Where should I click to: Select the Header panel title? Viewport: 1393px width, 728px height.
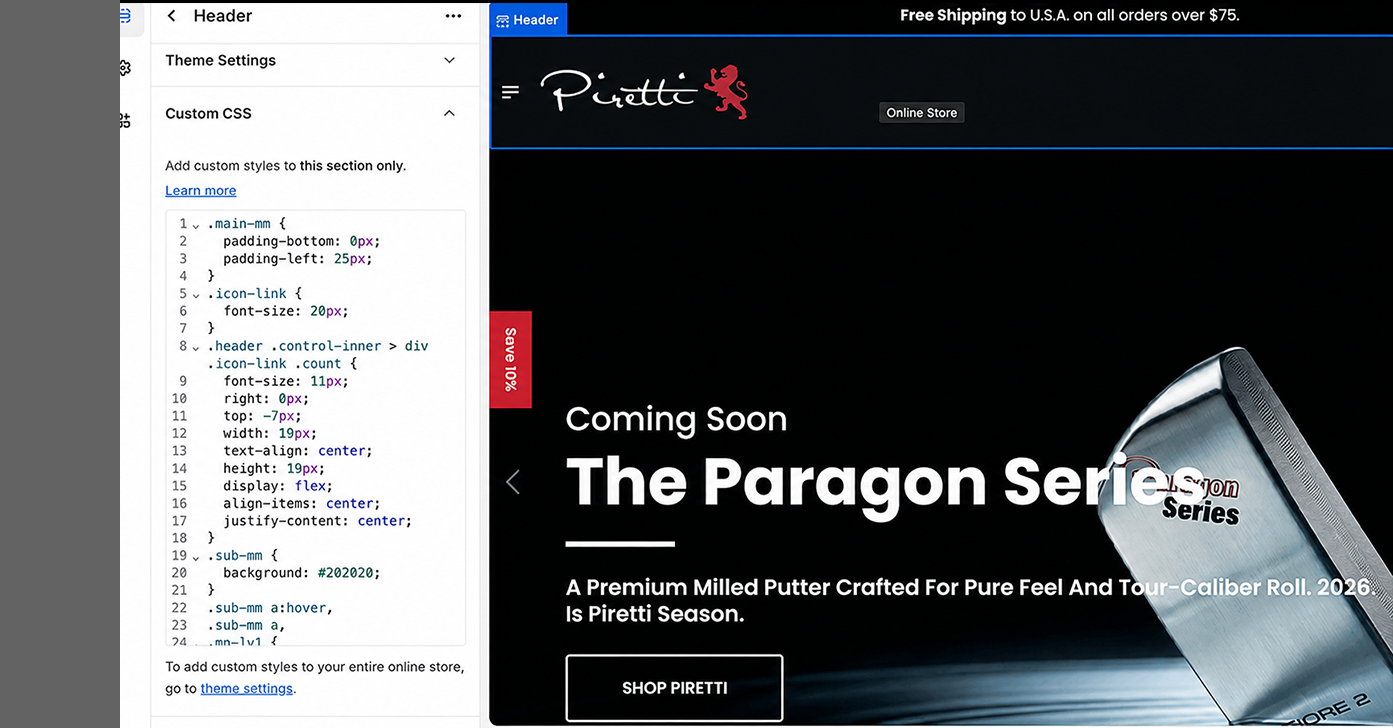[x=223, y=16]
